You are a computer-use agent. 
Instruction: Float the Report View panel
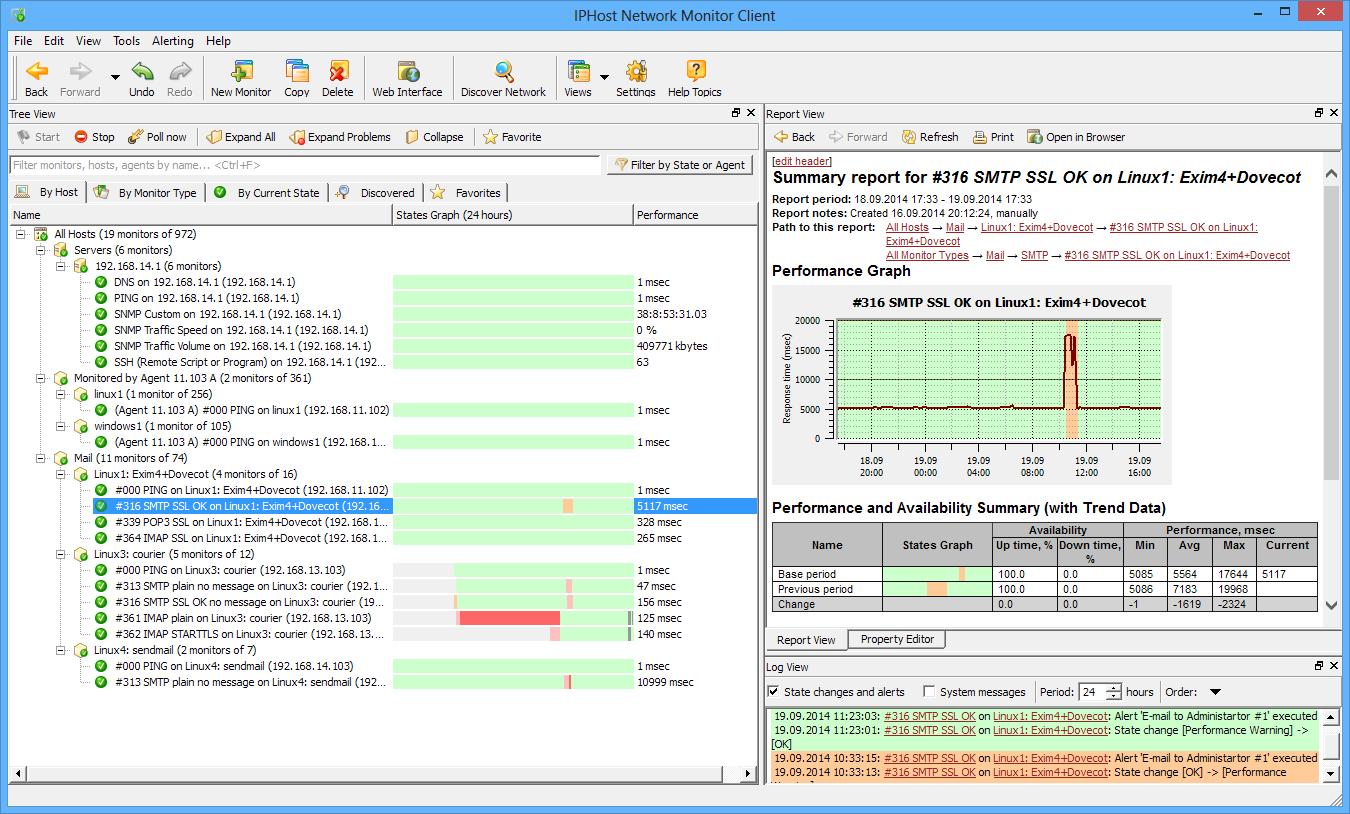tap(1319, 113)
